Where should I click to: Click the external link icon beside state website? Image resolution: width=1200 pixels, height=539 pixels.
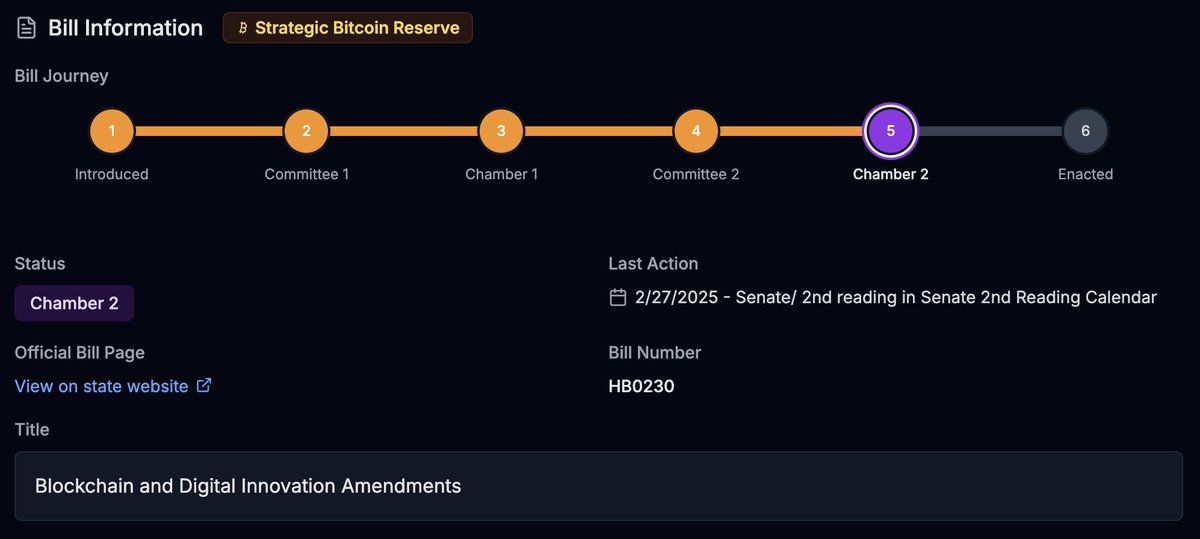point(204,385)
